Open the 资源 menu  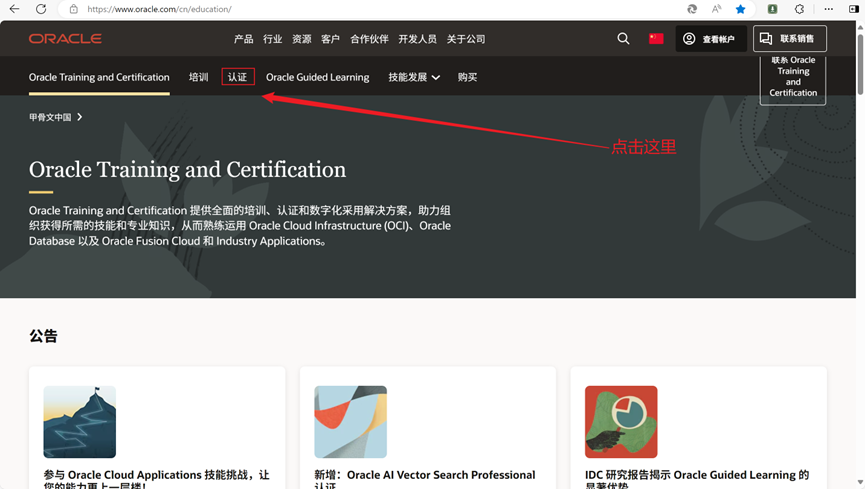pyautogui.click(x=302, y=39)
